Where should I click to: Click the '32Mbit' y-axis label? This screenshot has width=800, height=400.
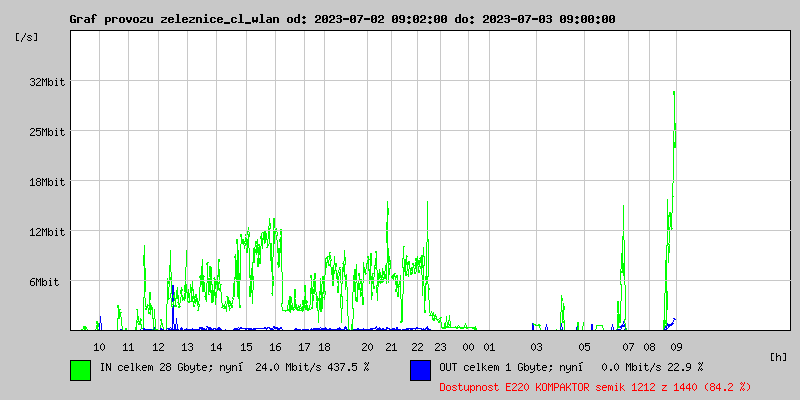(47, 82)
